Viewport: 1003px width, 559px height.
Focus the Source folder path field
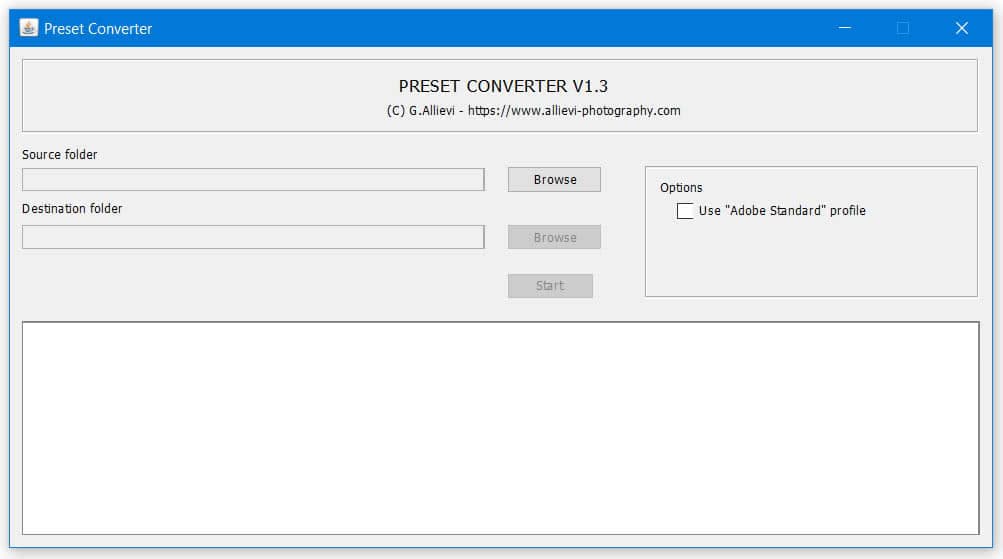tap(253, 180)
